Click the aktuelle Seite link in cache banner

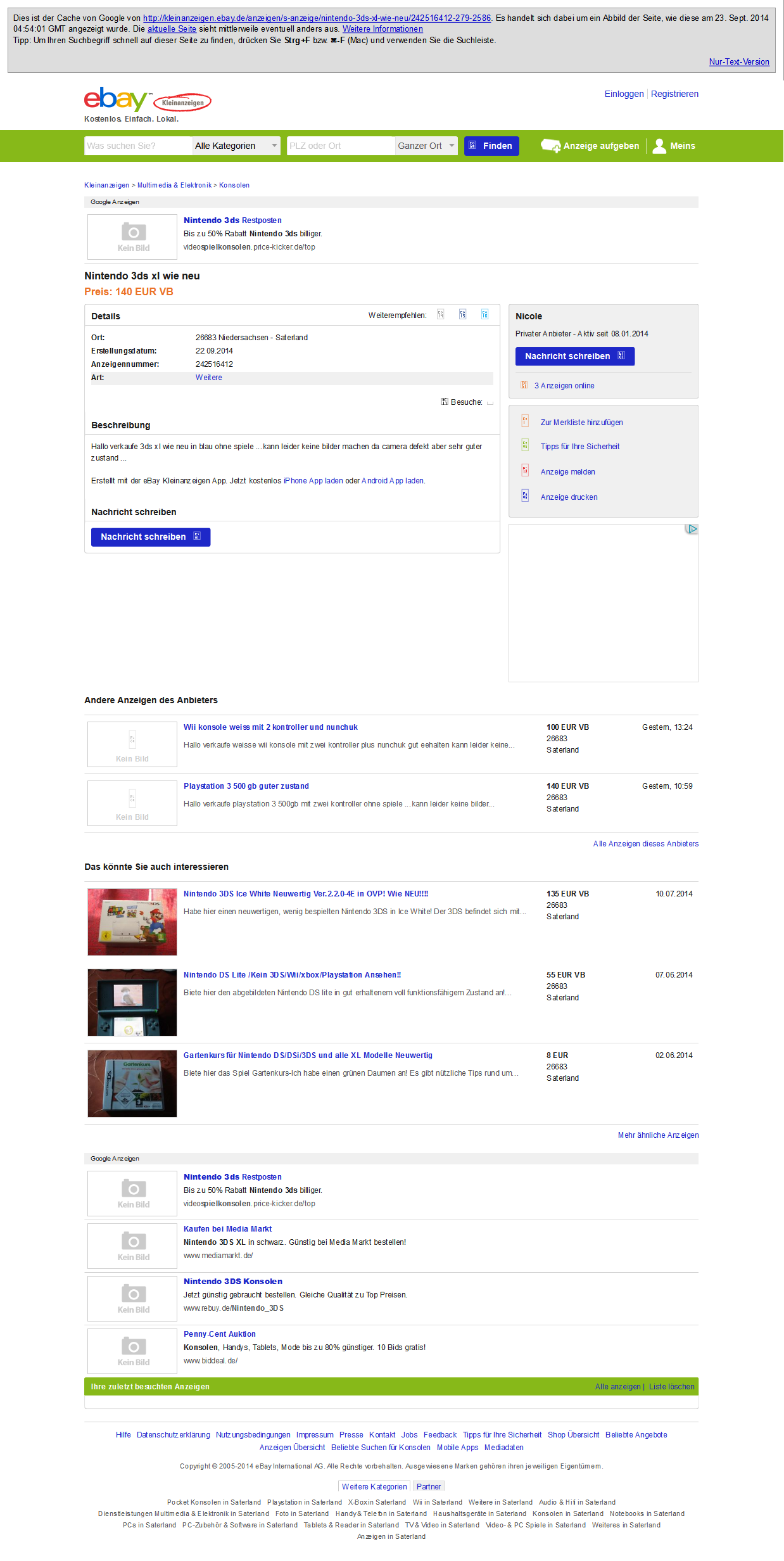tap(172, 29)
